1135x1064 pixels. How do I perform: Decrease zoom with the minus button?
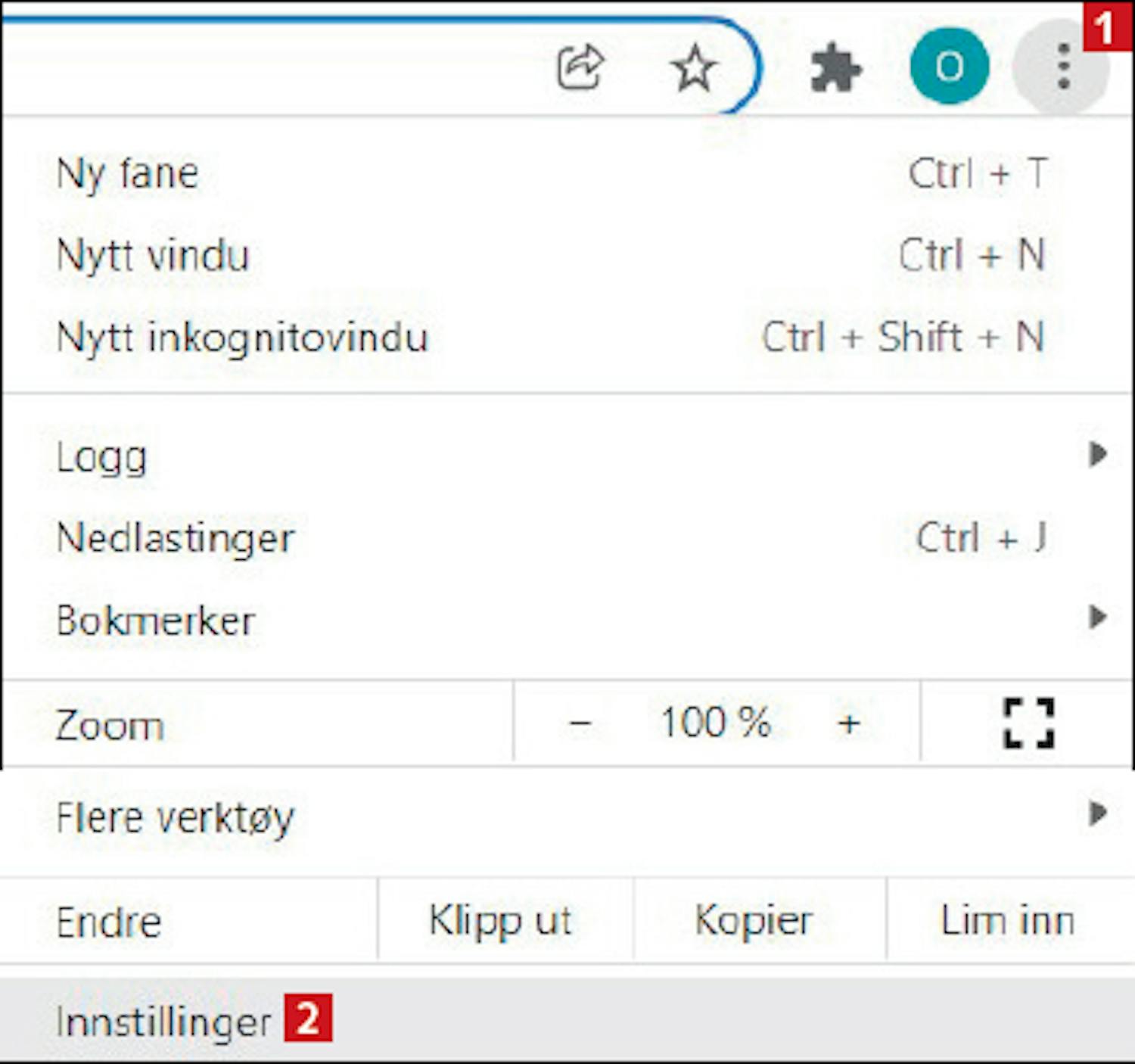580,723
